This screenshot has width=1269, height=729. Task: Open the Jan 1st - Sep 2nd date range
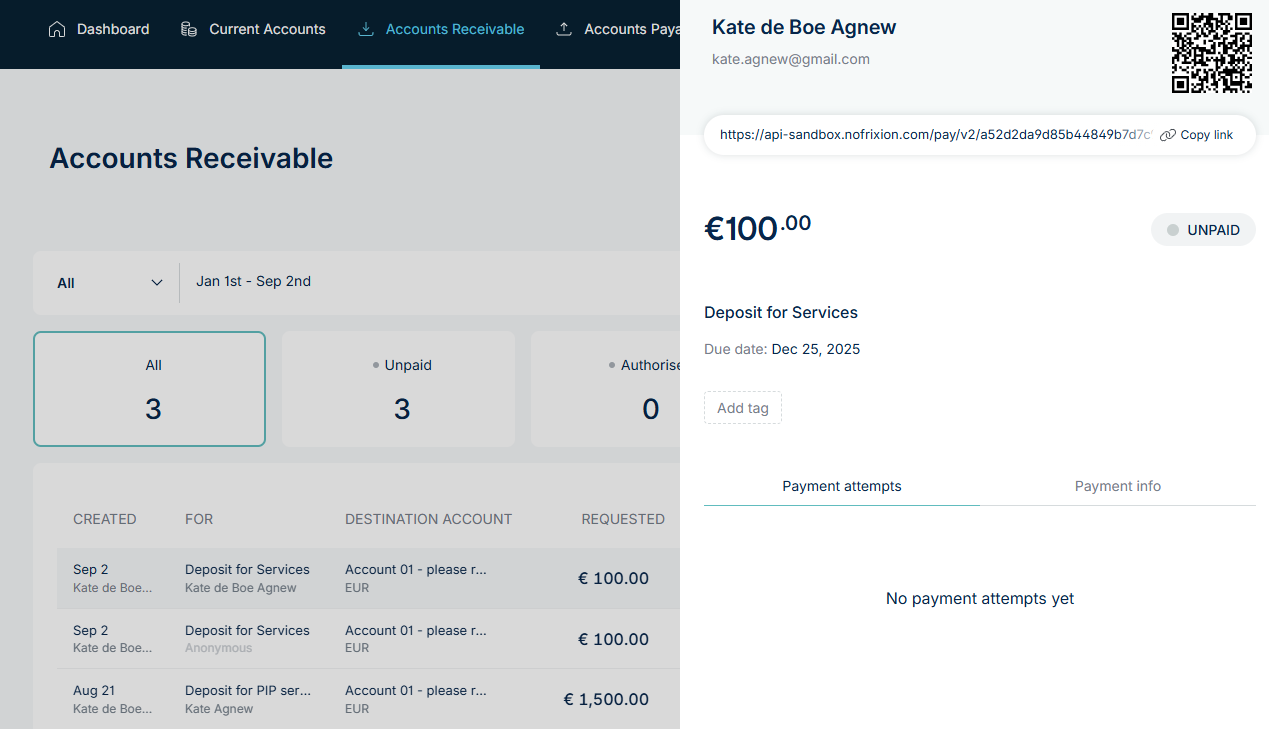click(253, 282)
